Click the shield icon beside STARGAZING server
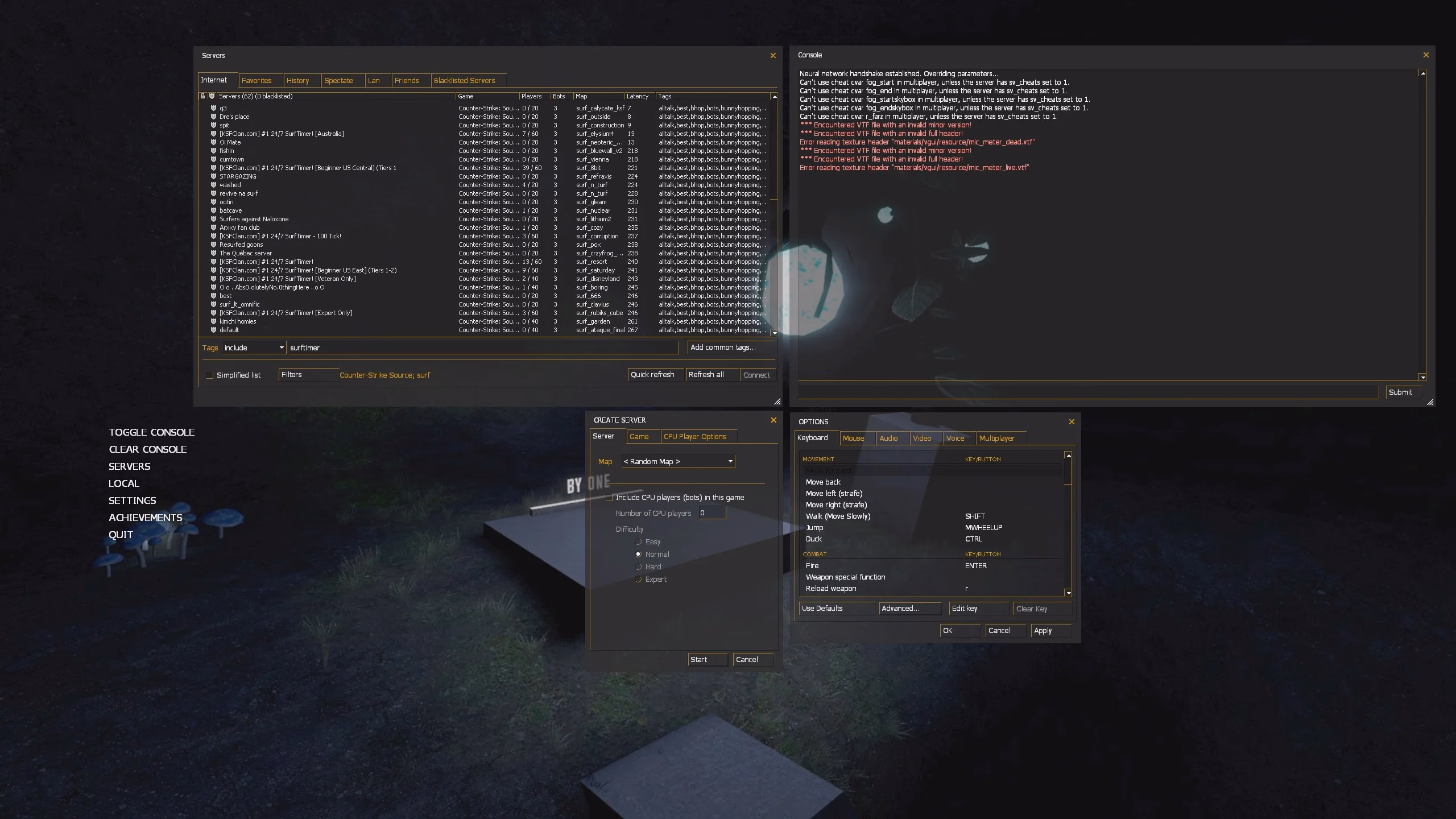 tap(213, 176)
